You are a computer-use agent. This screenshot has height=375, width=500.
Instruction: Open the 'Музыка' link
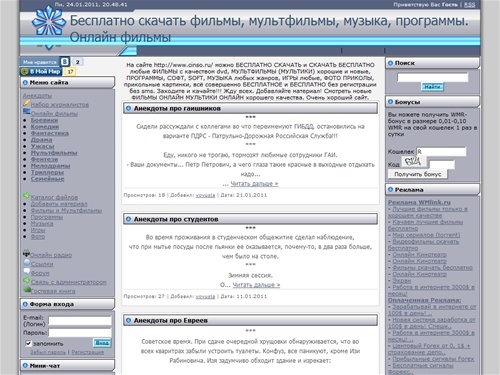[42, 224]
